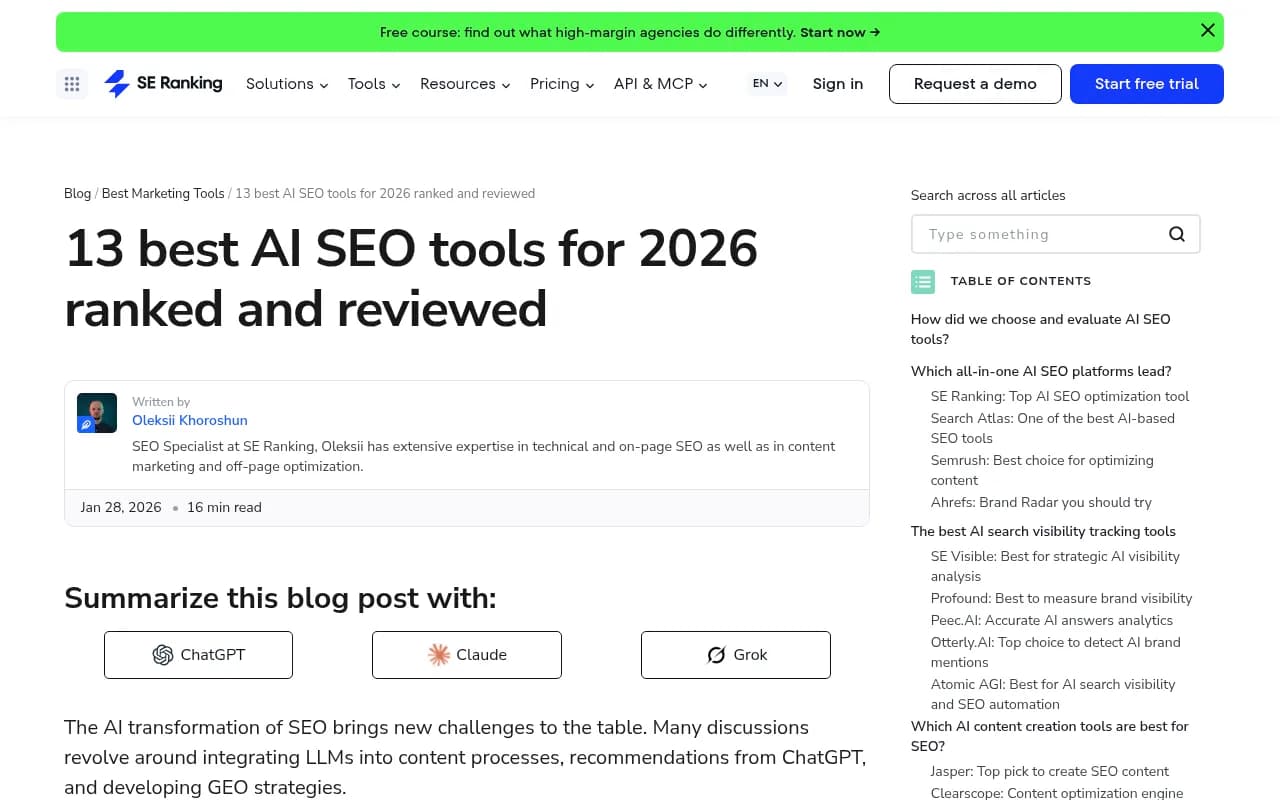
Task: Open Oleksii Khoroshun author profile link
Action: click(x=190, y=420)
